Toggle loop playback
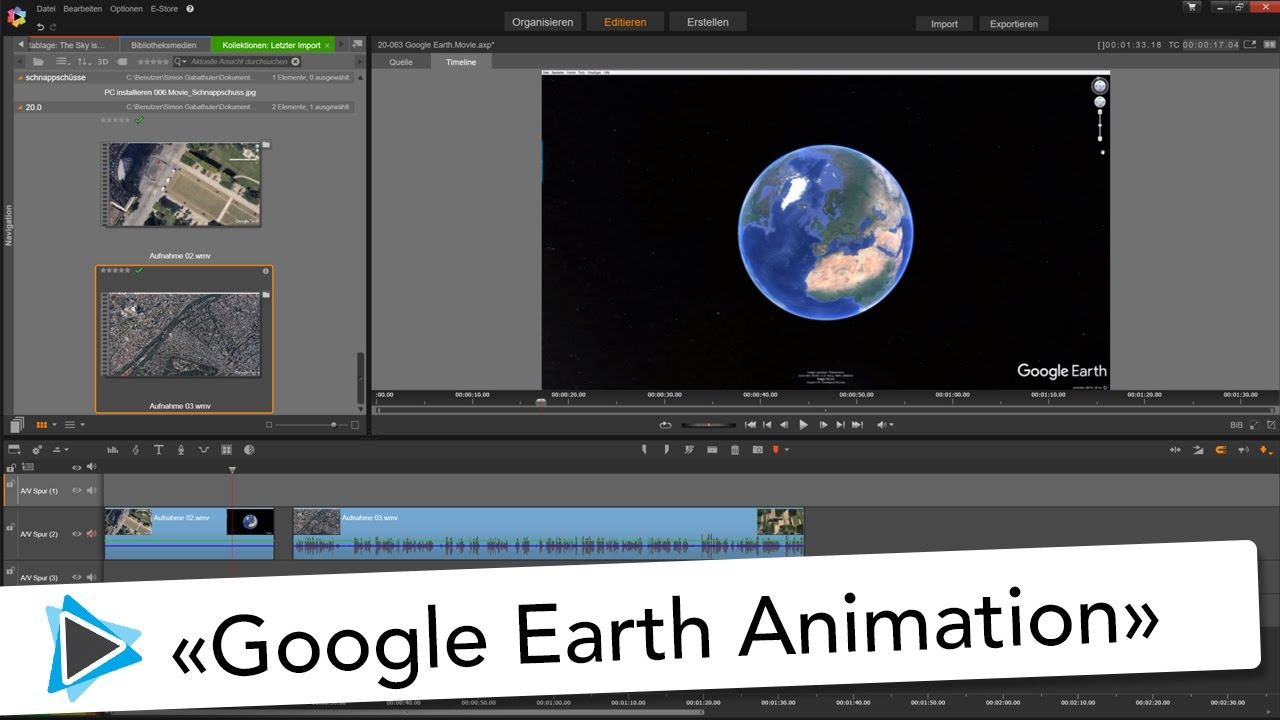Viewport: 1280px width, 720px height. 666,425
